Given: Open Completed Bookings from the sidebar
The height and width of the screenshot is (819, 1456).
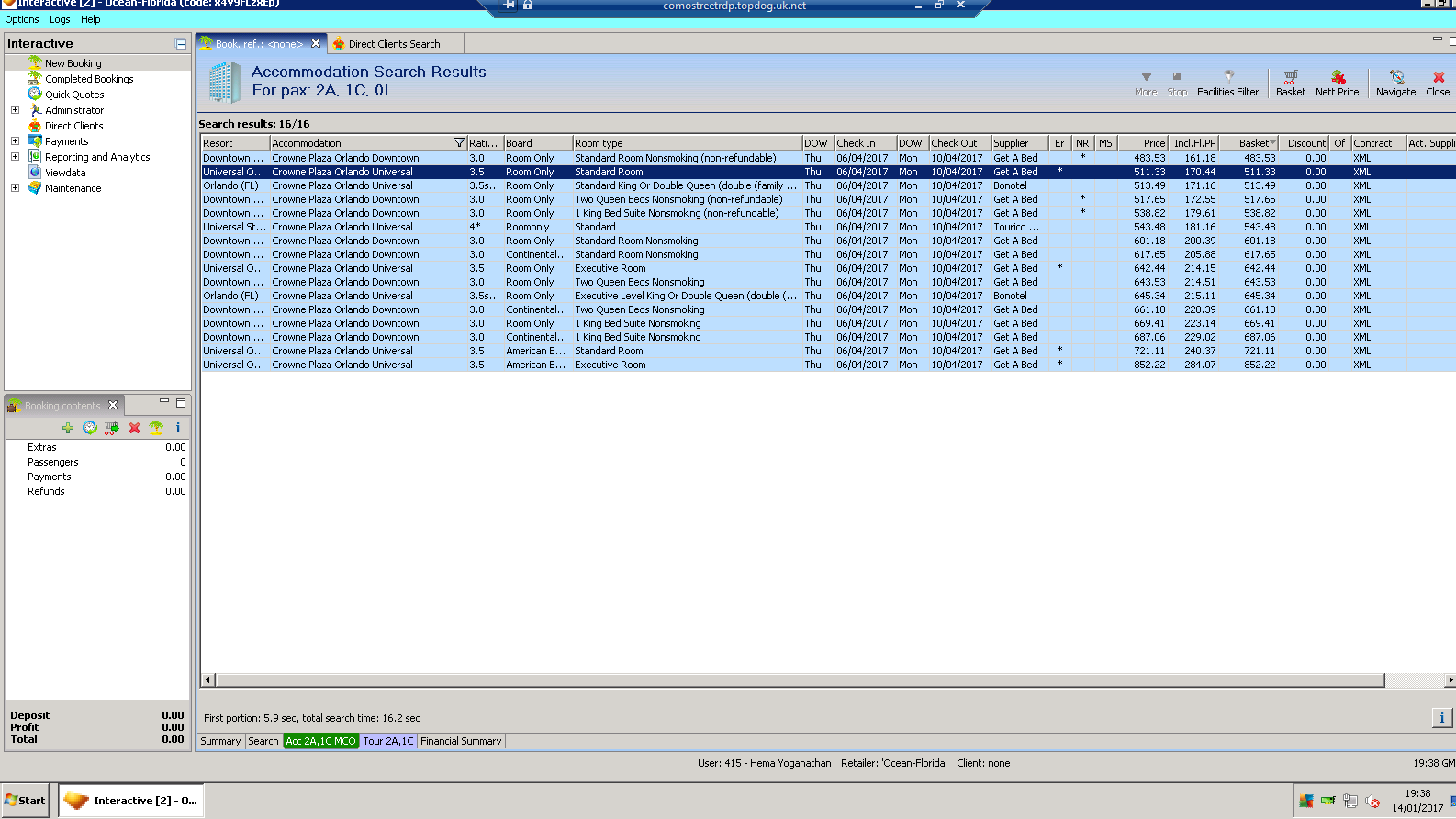Looking at the screenshot, I should click(x=89, y=79).
